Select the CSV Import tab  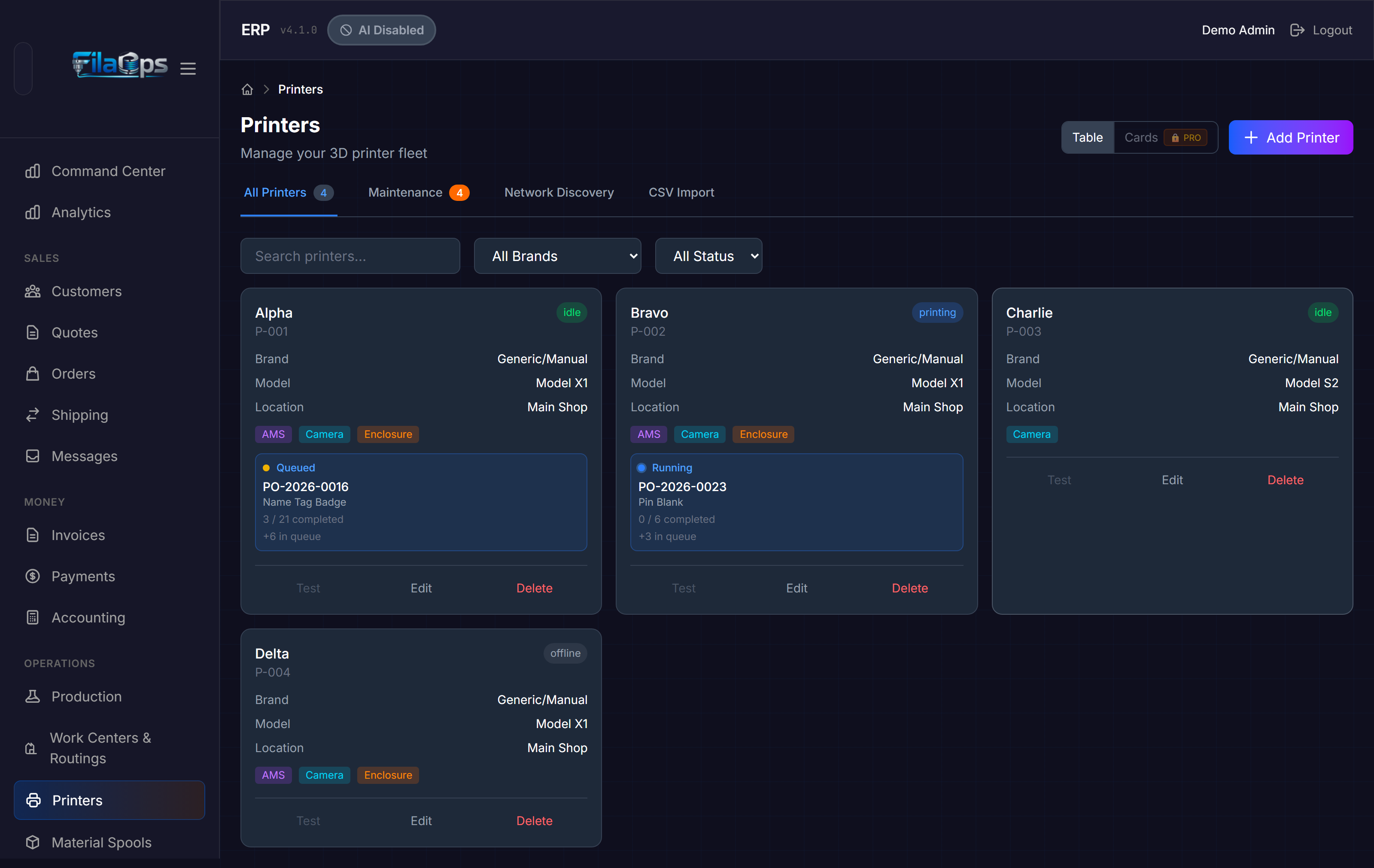point(681,193)
